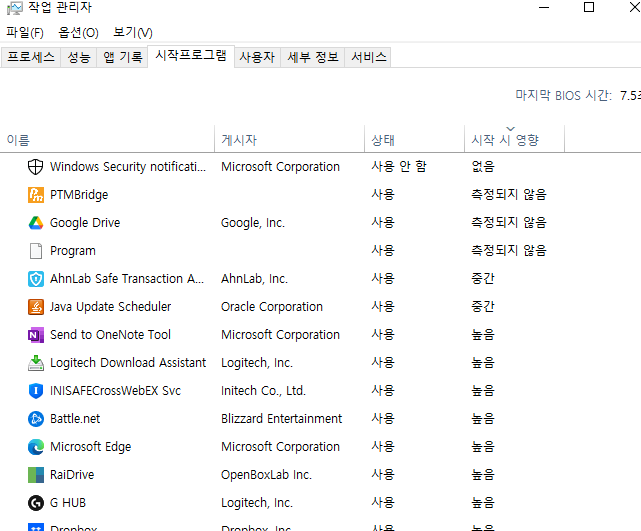Select the Microsoft Edge row name
Viewport: 641px width, 531px height.
tap(90, 447)
